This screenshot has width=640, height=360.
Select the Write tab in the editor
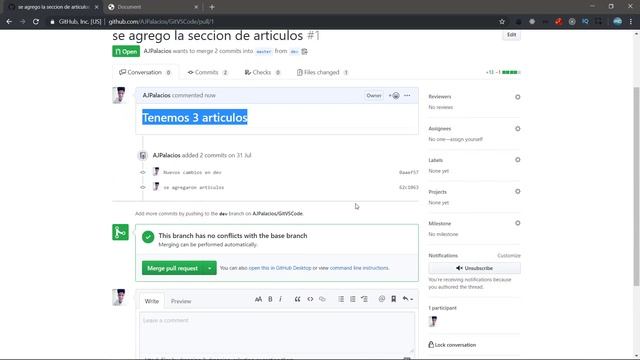tap(151, 301)
